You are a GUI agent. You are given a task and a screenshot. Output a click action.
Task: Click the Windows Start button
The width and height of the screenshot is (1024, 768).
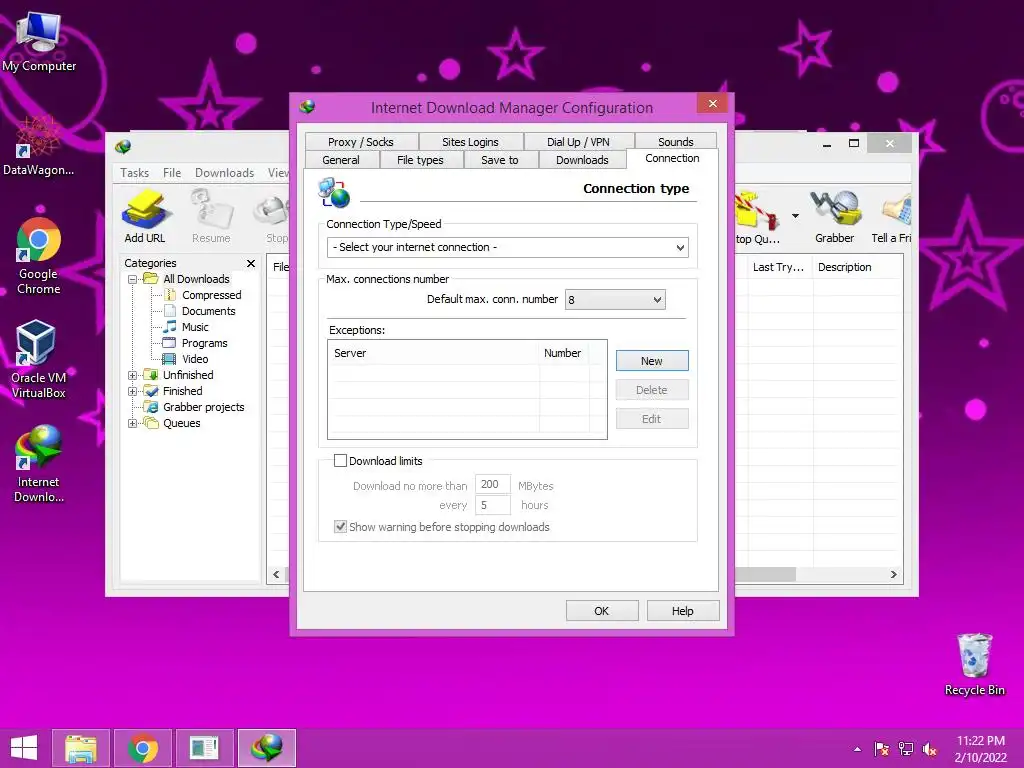coord(24,748)
